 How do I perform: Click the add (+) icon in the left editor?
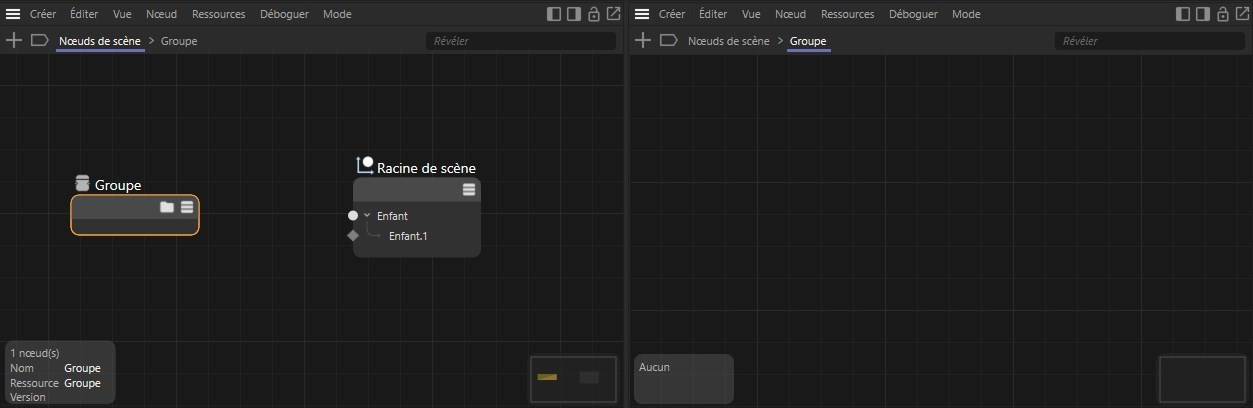14,41
